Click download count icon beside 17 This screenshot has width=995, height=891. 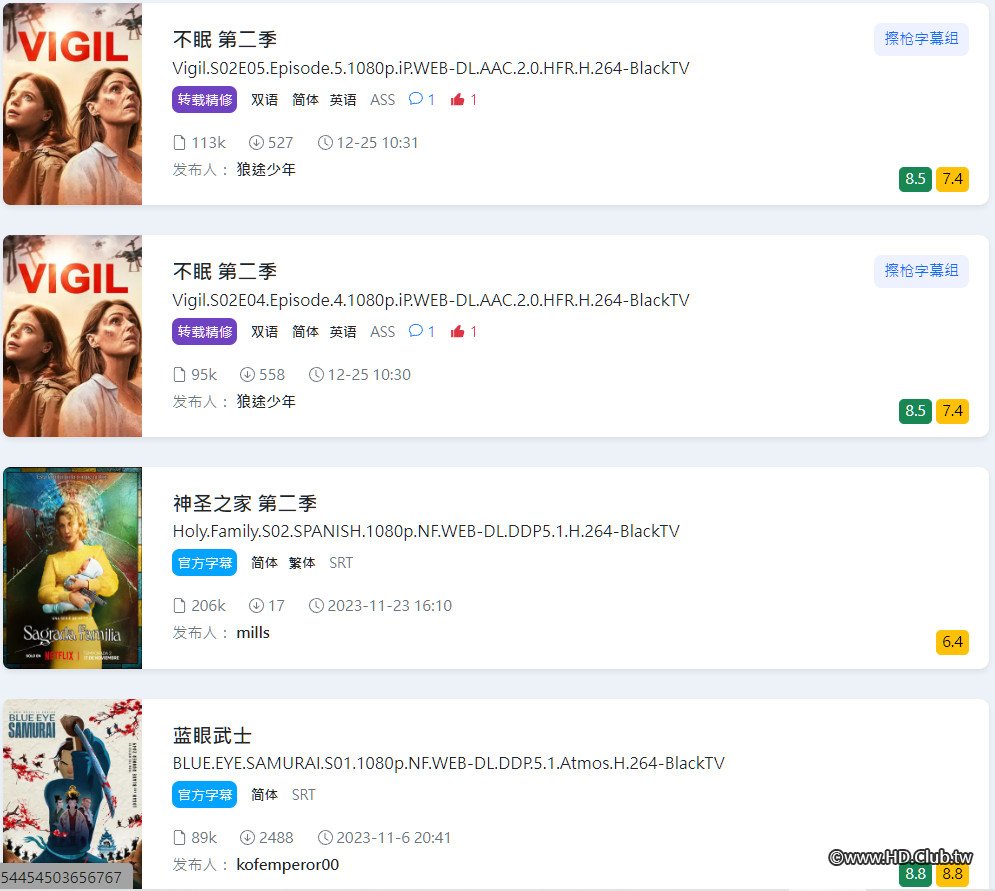pos(256,606)
